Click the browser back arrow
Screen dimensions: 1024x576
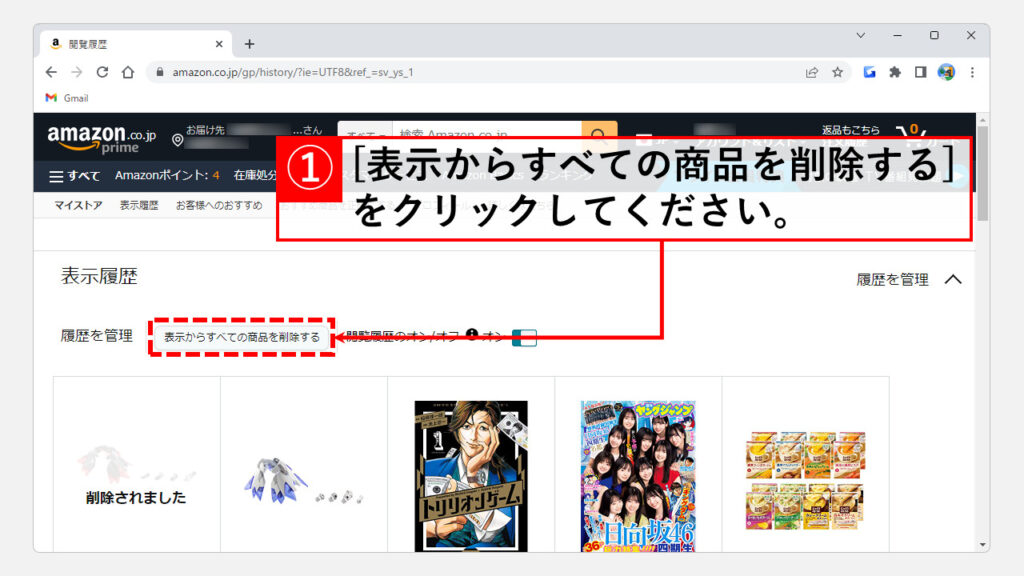(51, 72)
